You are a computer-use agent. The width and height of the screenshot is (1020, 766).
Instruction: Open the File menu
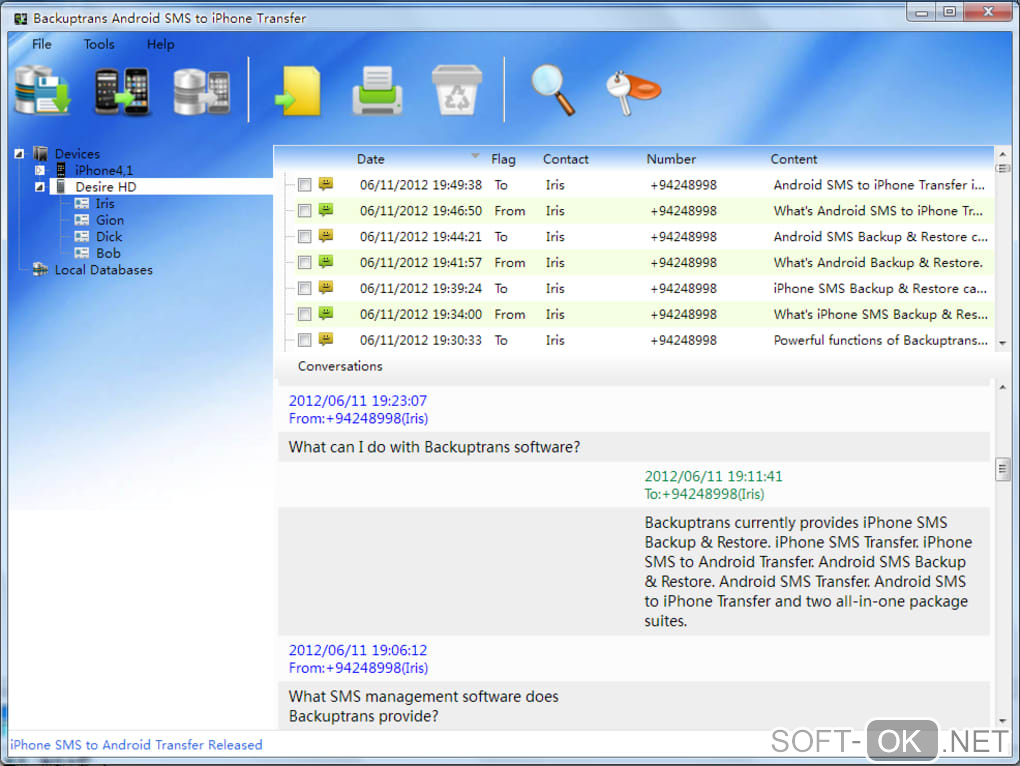tap(42, 44)
